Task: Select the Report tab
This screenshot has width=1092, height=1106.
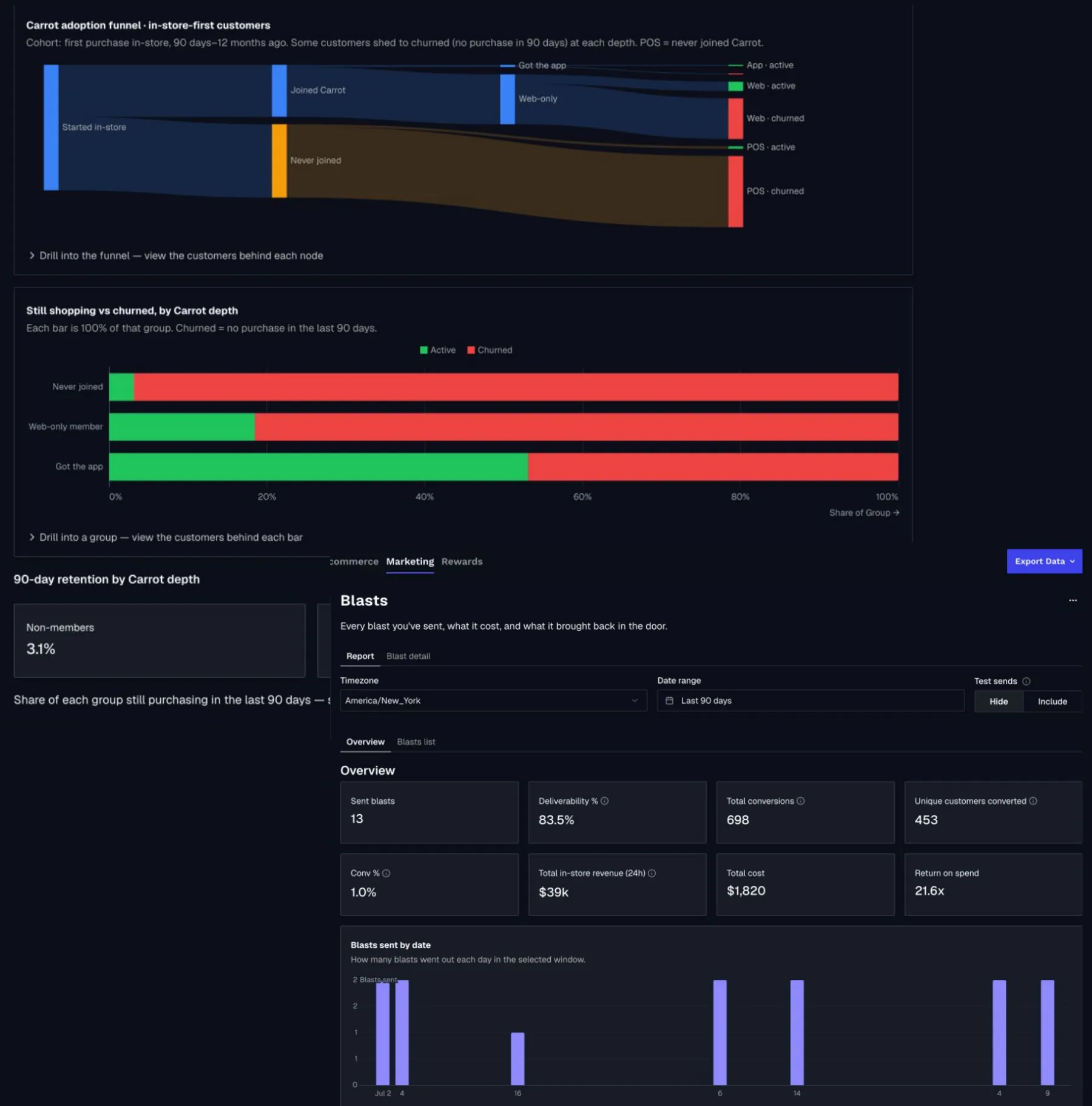Action: [360, 656]
